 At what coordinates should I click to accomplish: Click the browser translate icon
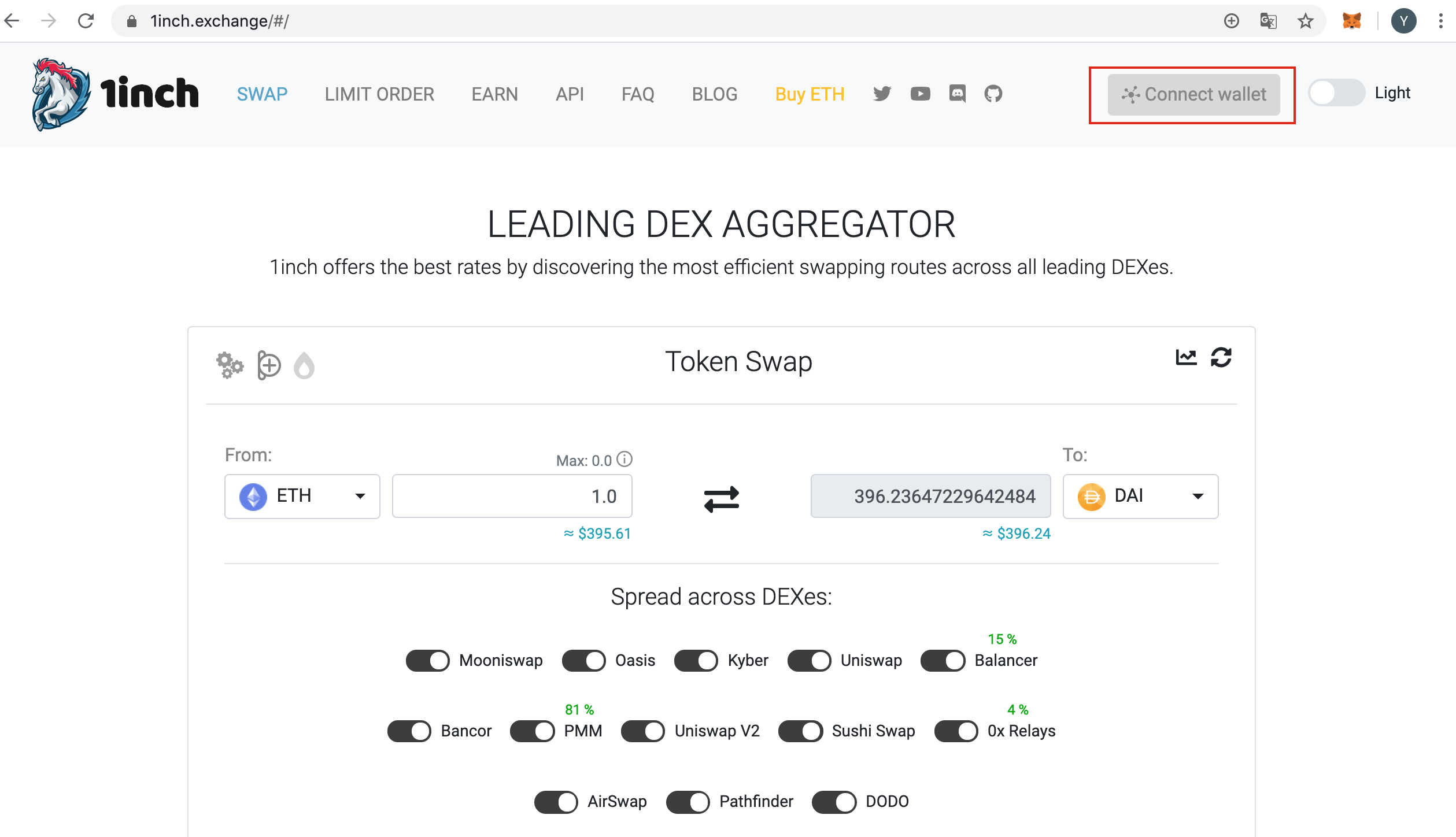pos(1269,21)
